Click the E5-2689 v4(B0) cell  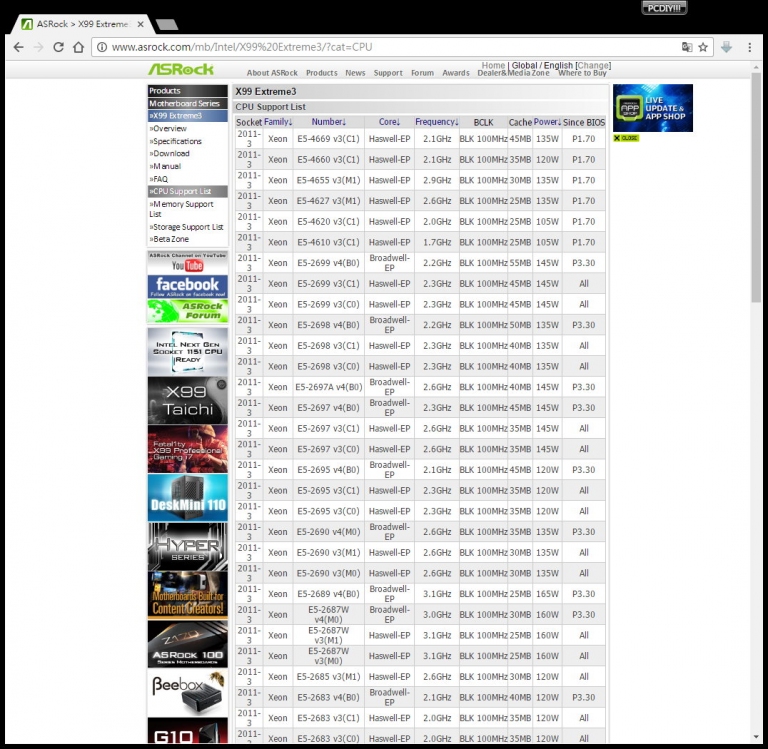[x=328, y=594]
